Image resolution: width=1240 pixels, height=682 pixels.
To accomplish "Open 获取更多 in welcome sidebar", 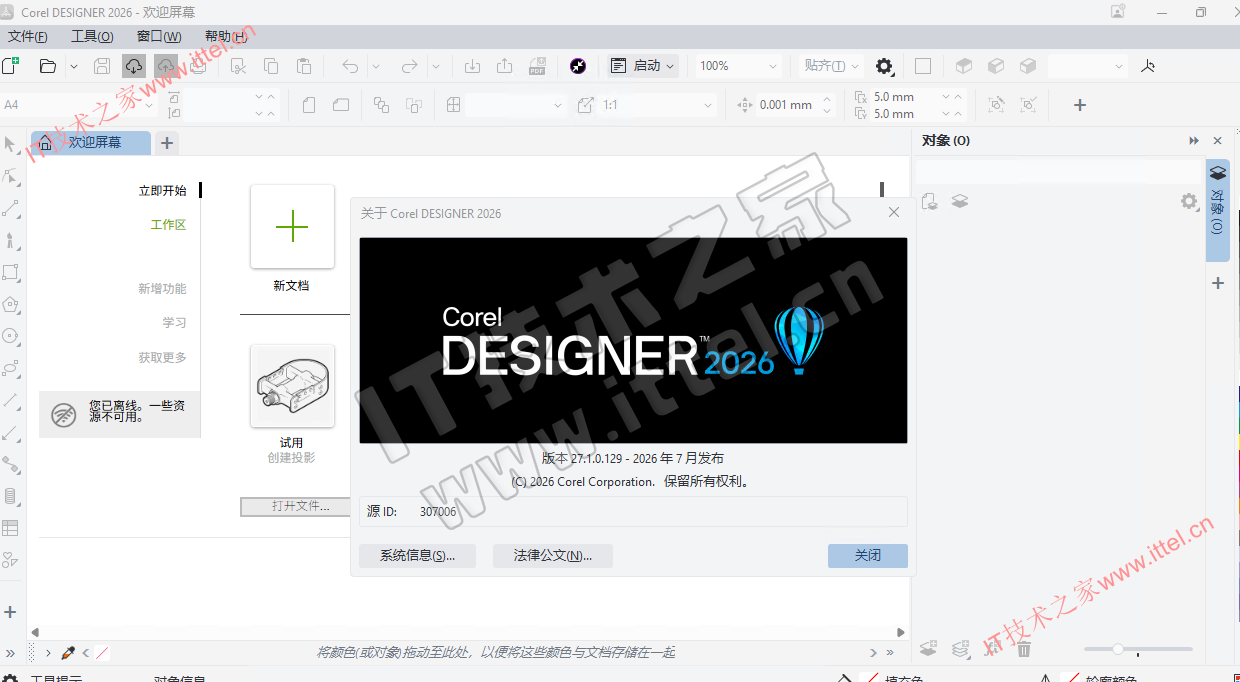I will point(162,357).
